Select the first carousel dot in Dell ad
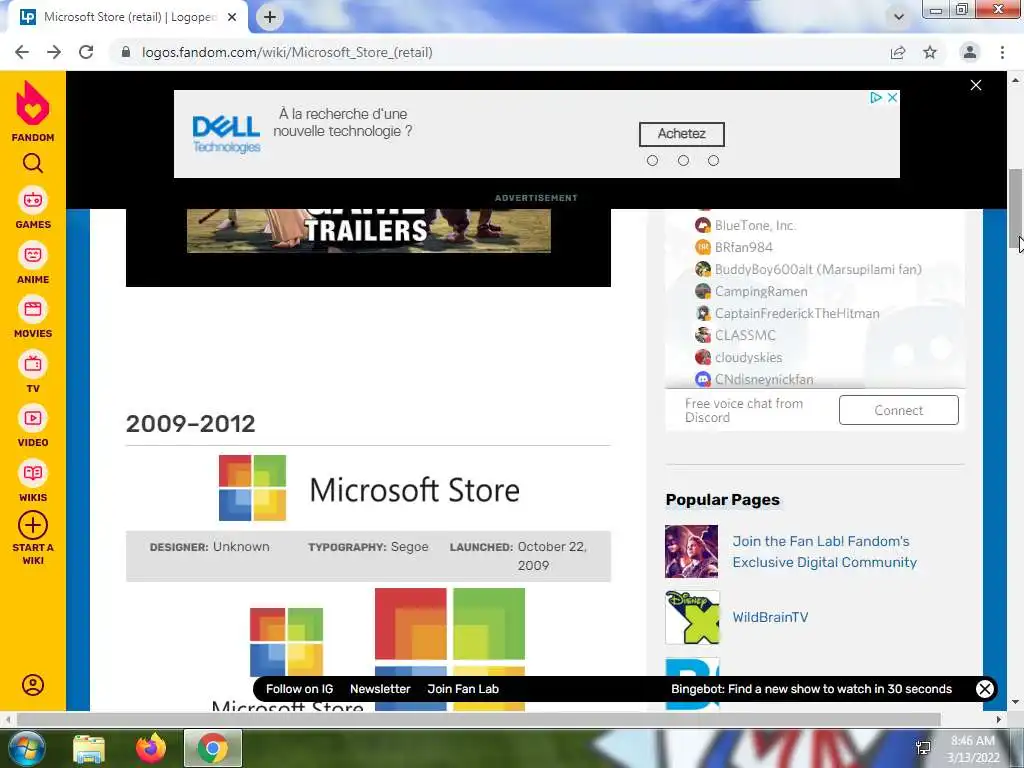Screen dimensions: 1024x768 point(652,161)
